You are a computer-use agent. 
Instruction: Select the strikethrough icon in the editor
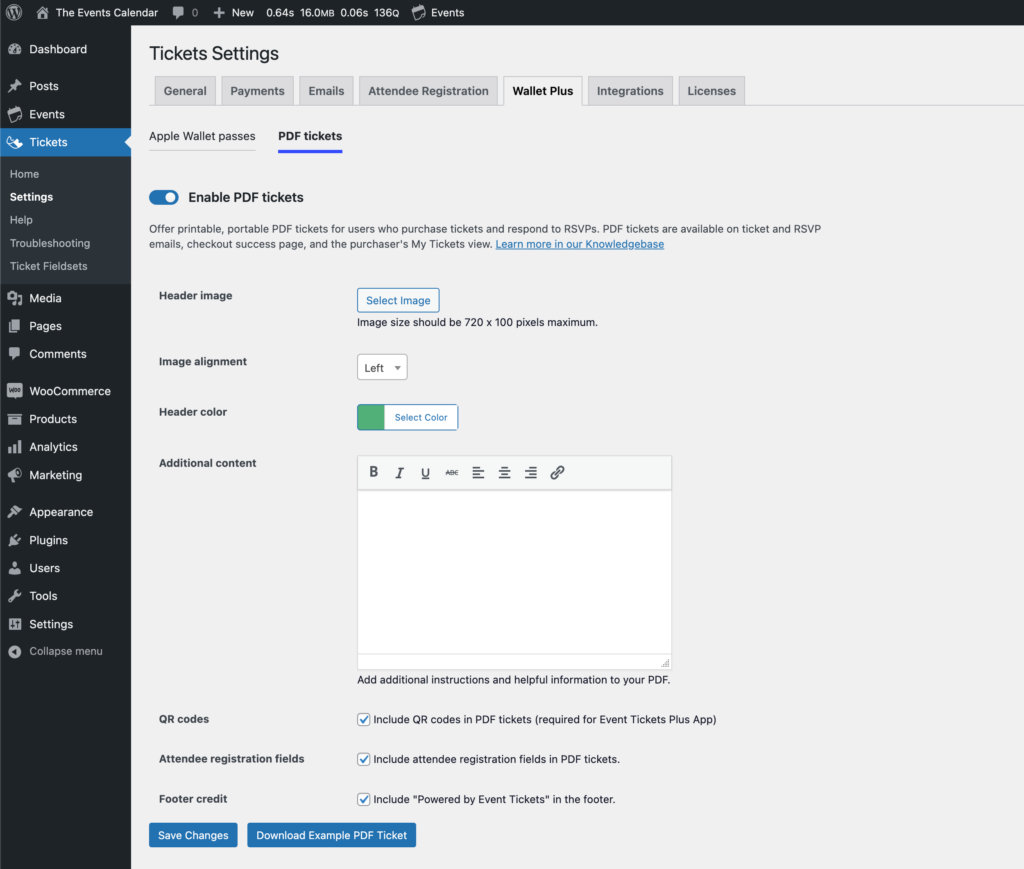pyautogui.click(x=452, y=472)
